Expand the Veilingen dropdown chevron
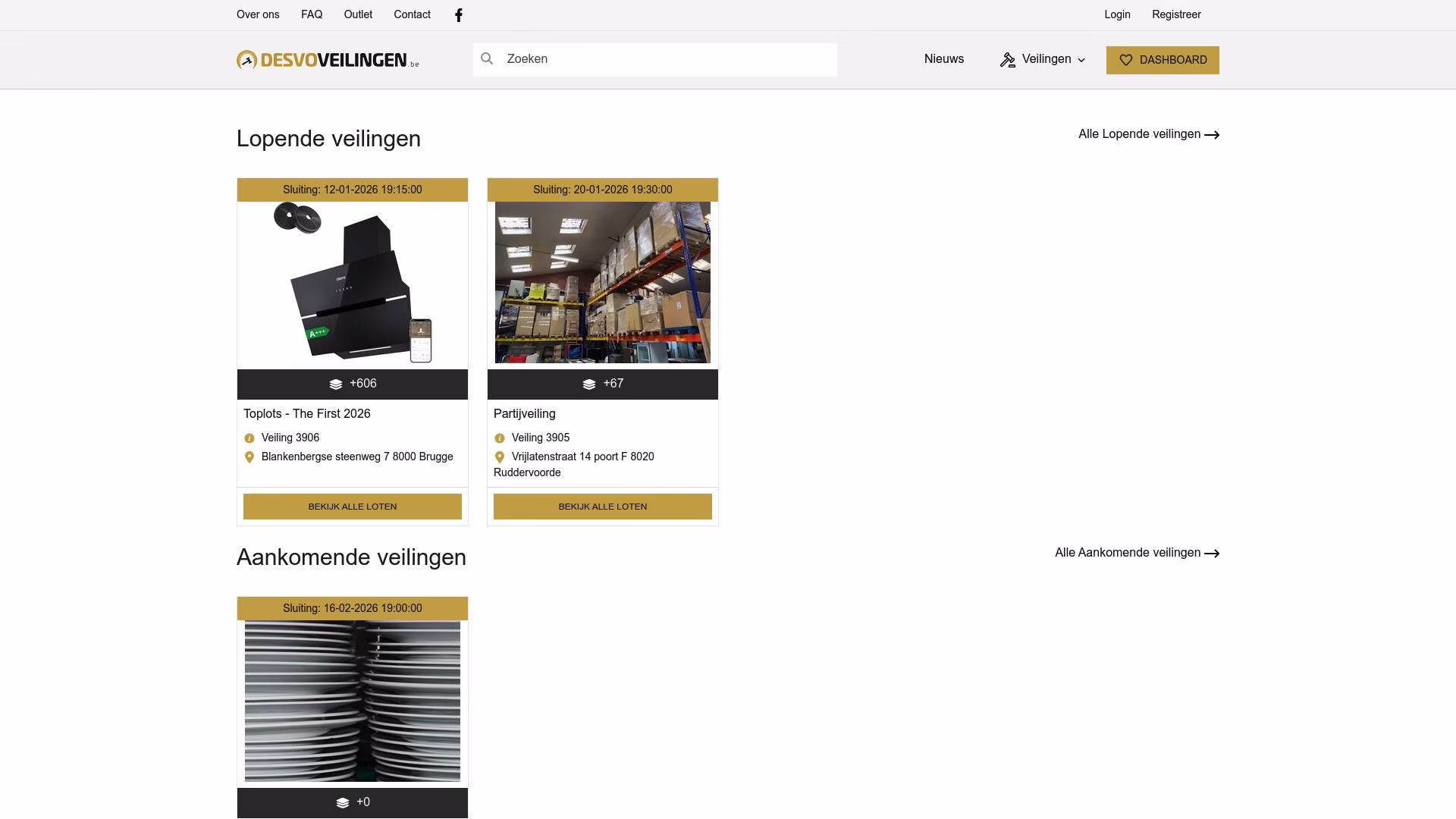Image resolution: width=1456 pixels, height=819 pixels. [1081, 60]
